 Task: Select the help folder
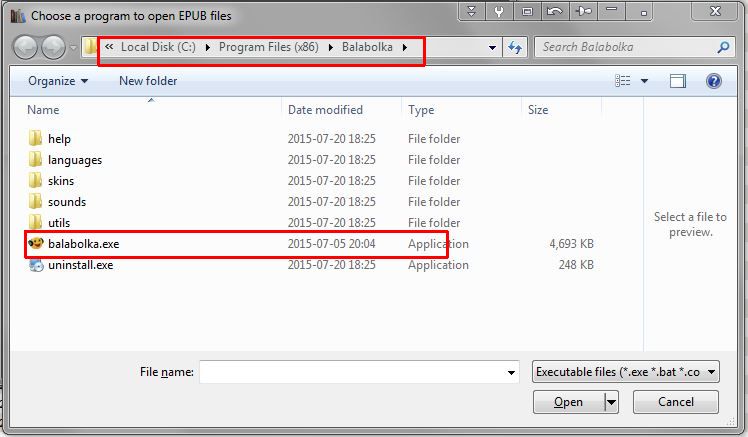coord(59,139)
